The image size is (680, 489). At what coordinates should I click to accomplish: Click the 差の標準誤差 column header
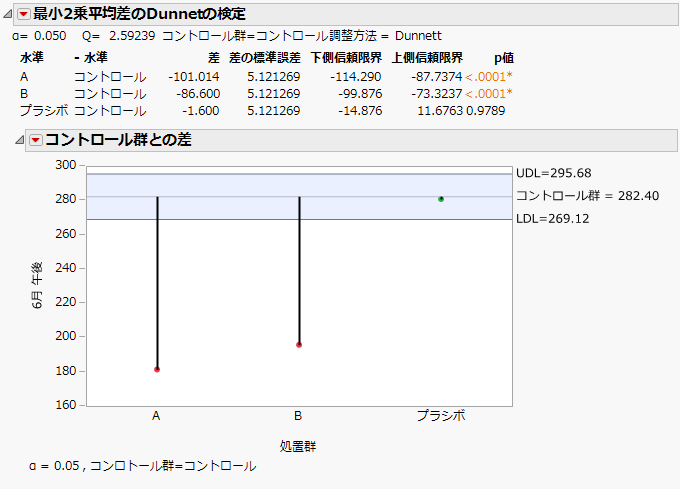(265, 58)
